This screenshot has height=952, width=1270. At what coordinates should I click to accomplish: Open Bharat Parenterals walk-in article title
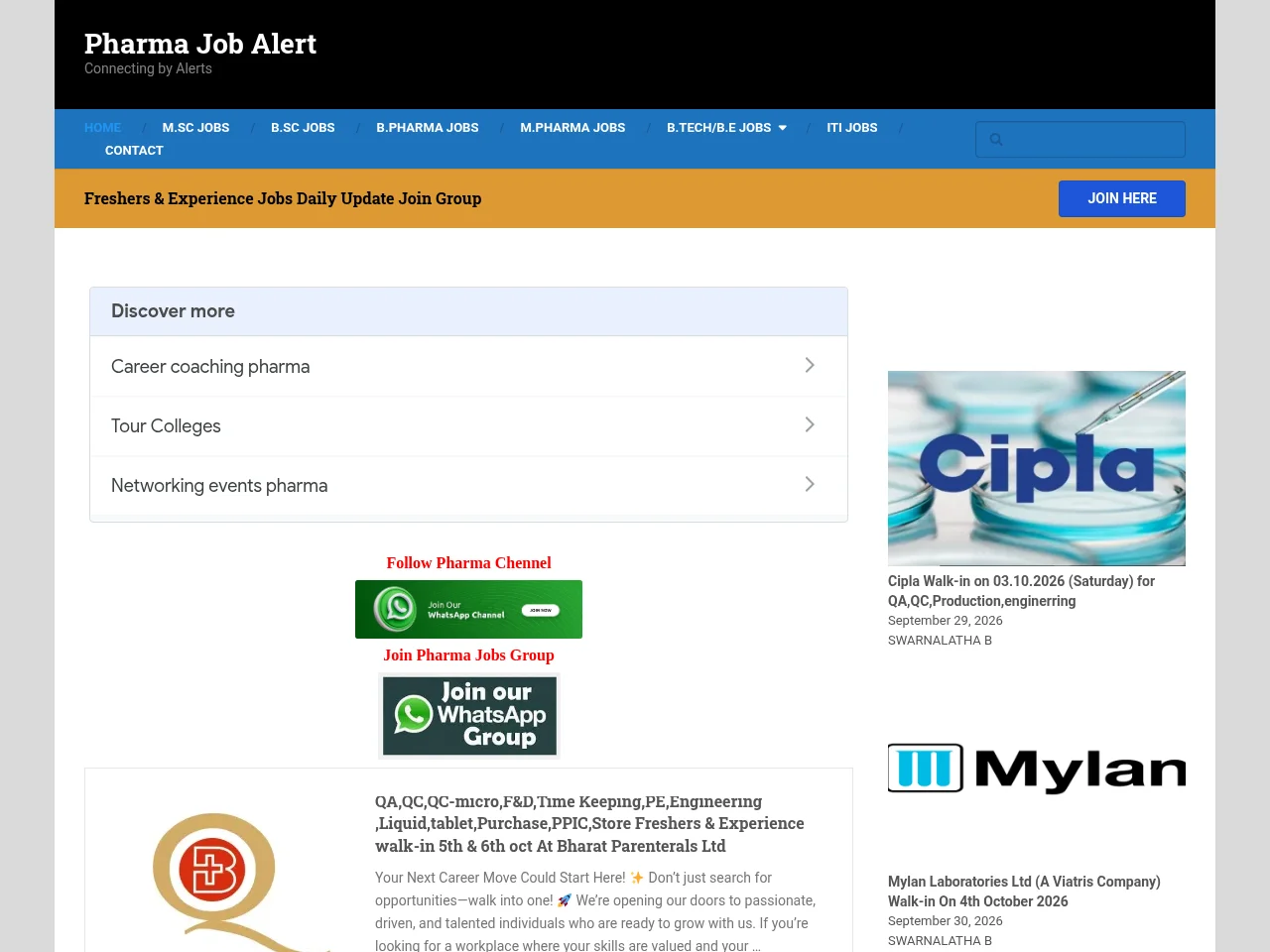[x=589, y=824]
